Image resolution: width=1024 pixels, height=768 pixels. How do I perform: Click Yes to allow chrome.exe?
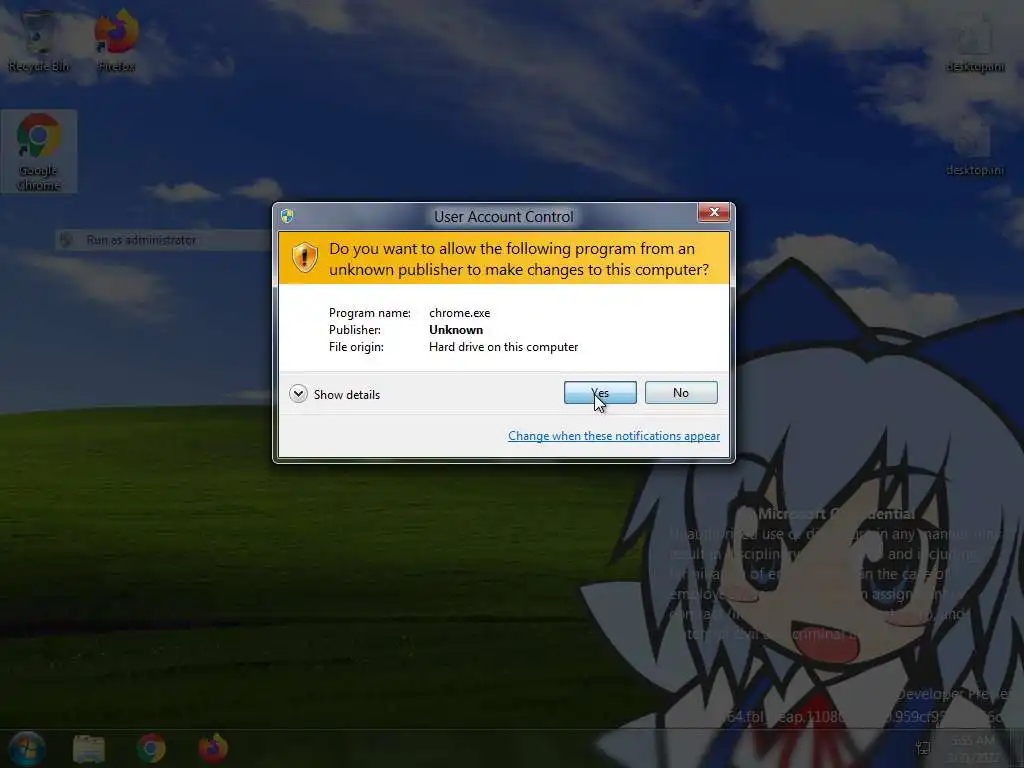click(x=600, y=392)
